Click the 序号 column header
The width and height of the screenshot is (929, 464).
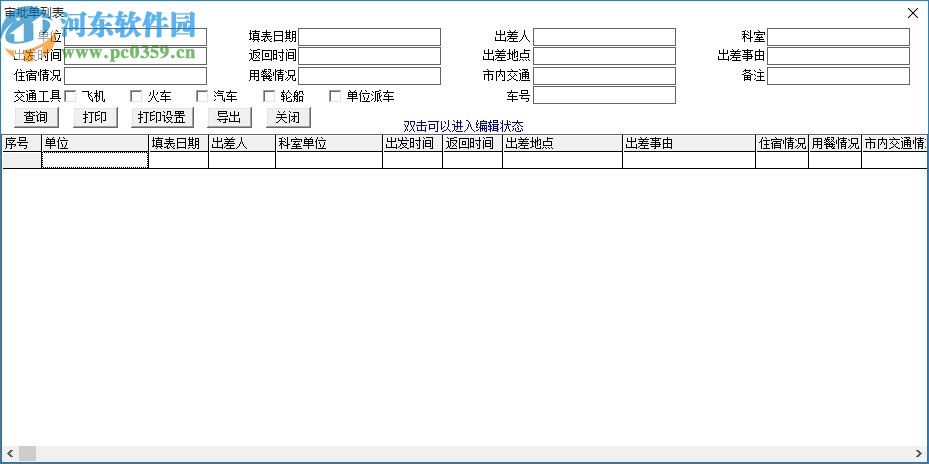tap(22, 143)
